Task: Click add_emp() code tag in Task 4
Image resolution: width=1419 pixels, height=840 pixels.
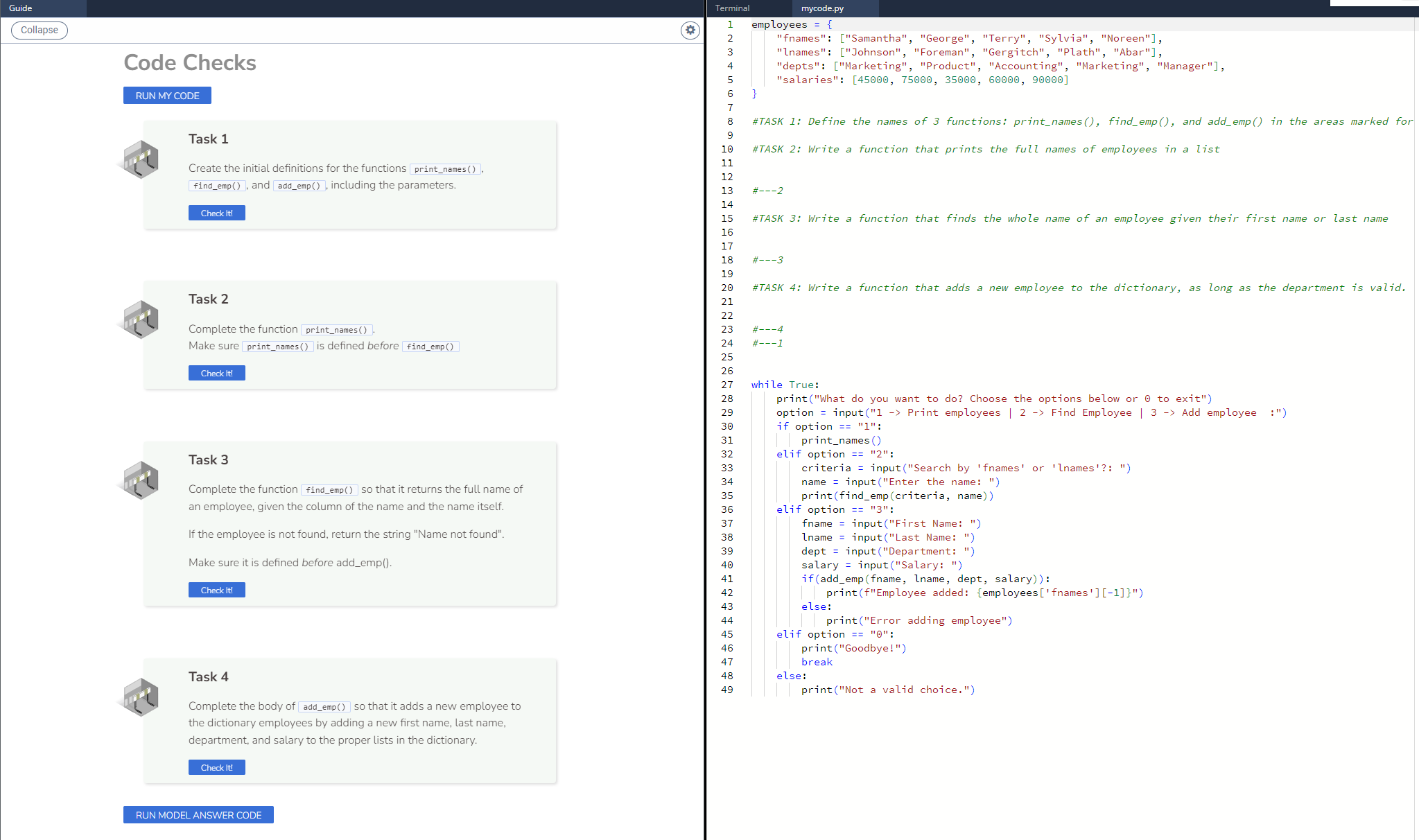Action: point(324,707)
